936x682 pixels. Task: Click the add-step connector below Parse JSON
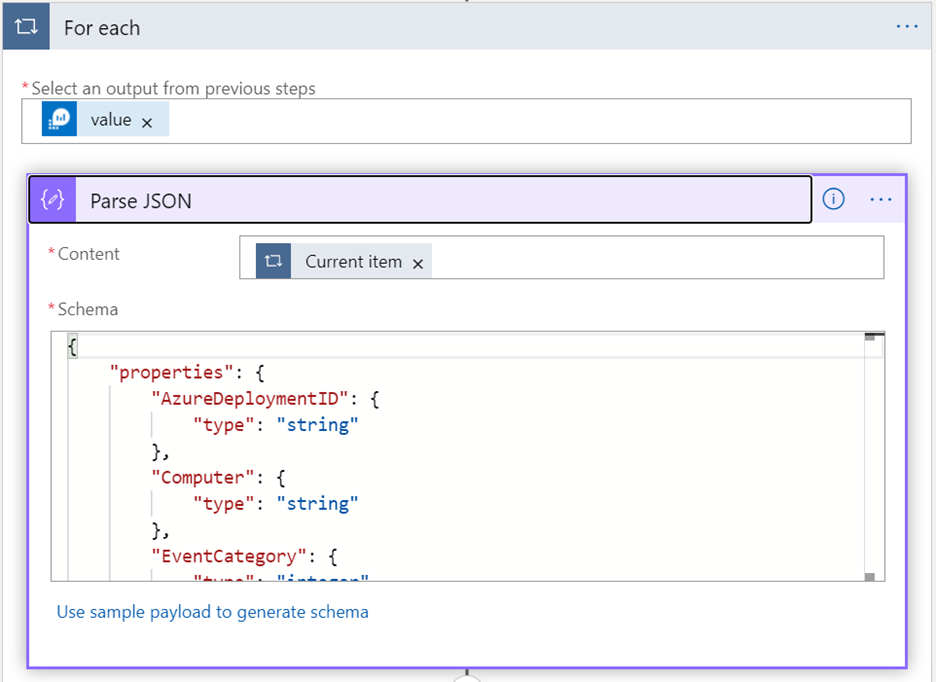tap(467, 676)
